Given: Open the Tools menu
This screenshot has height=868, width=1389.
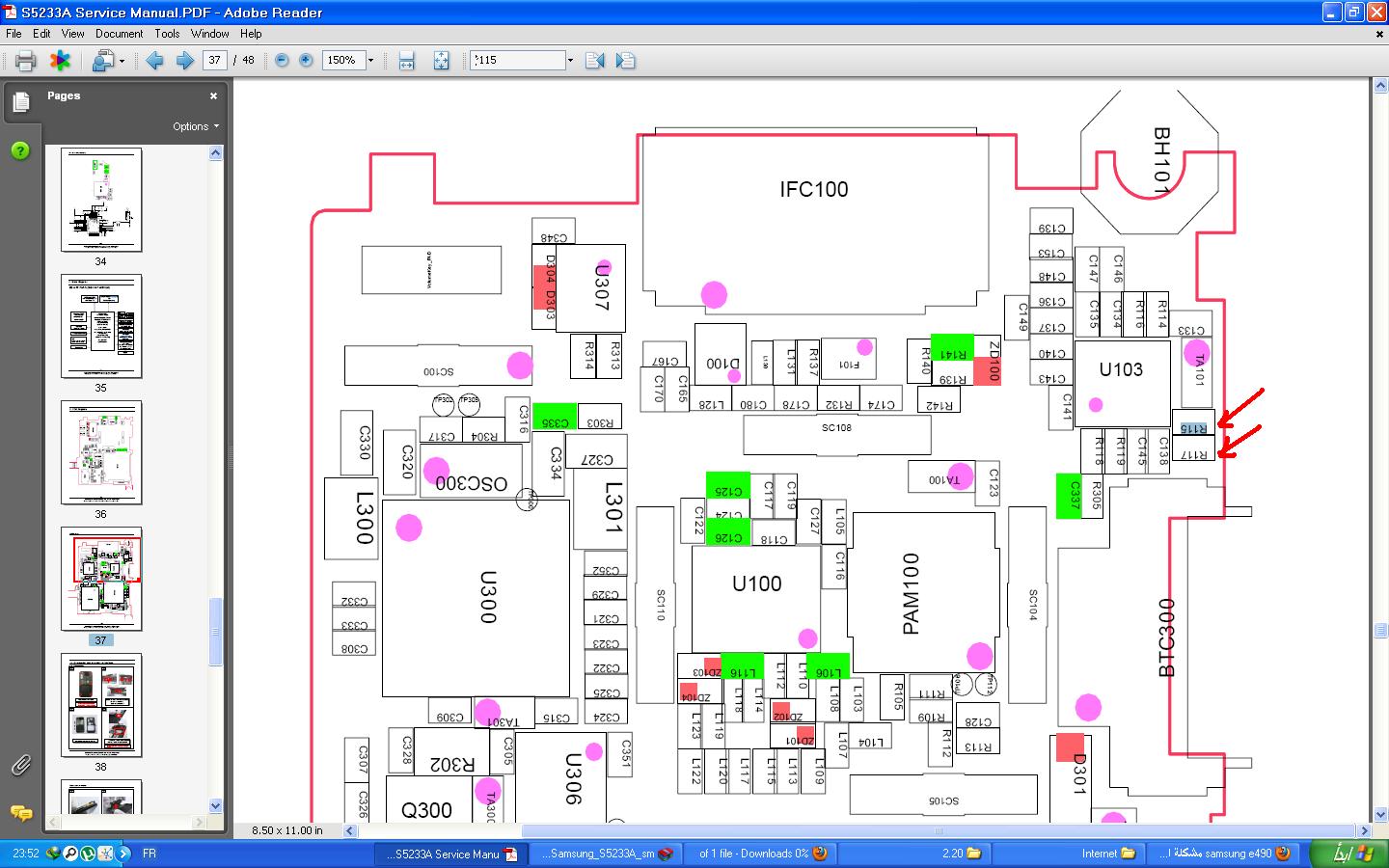Looking at the screenshot, I should [x=167, y=33].
